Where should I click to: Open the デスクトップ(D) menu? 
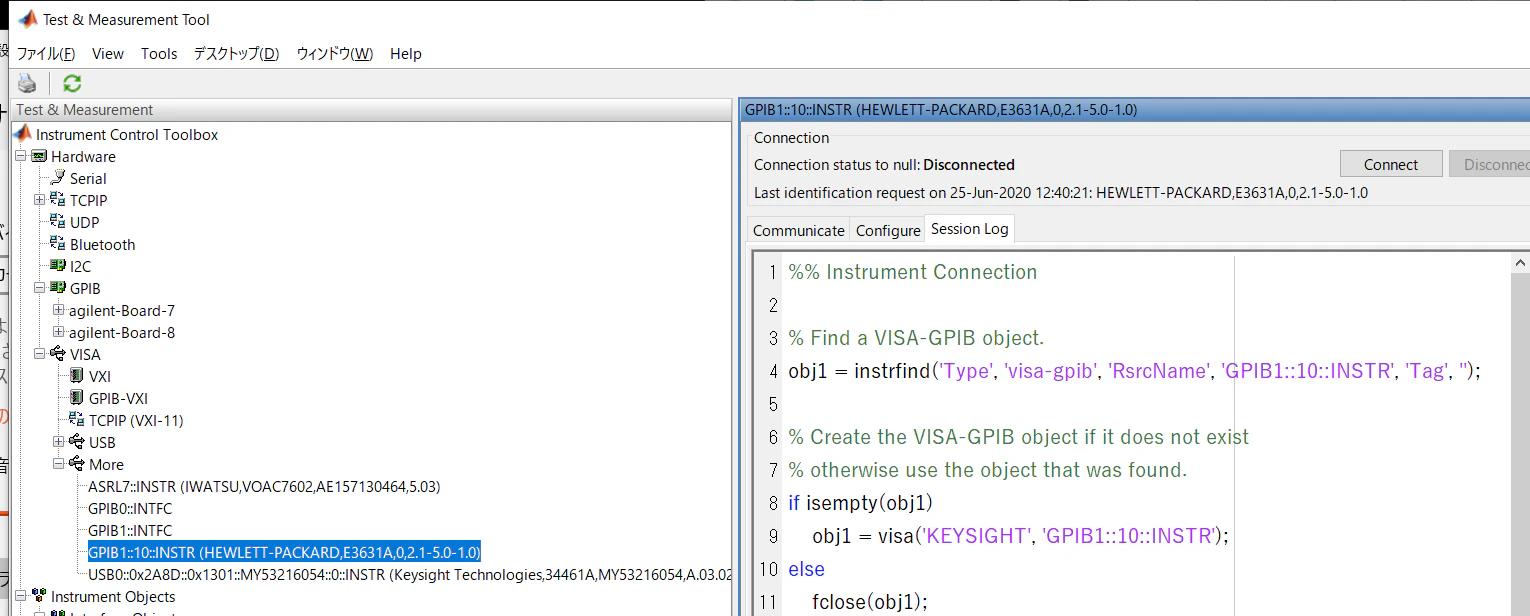click(236, 54)
